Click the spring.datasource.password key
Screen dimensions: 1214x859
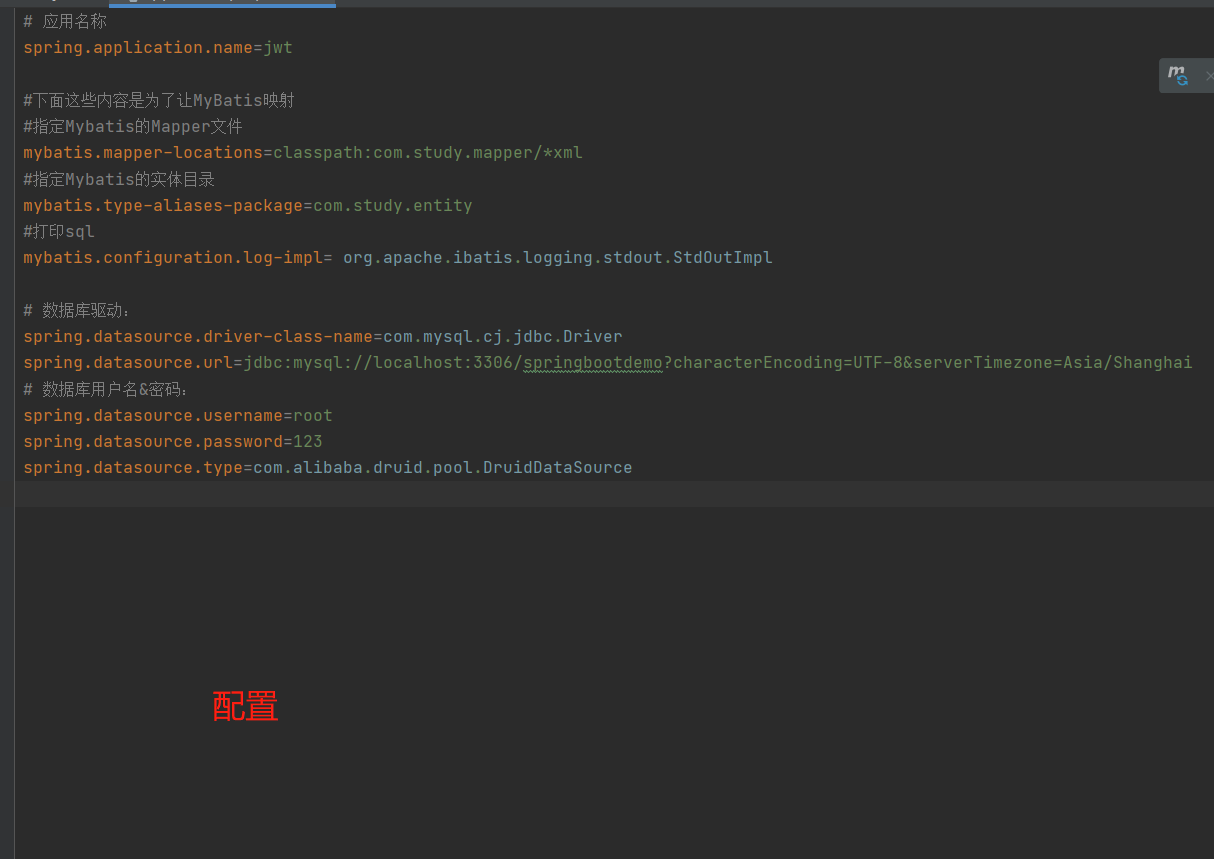[x=153, y=441]
